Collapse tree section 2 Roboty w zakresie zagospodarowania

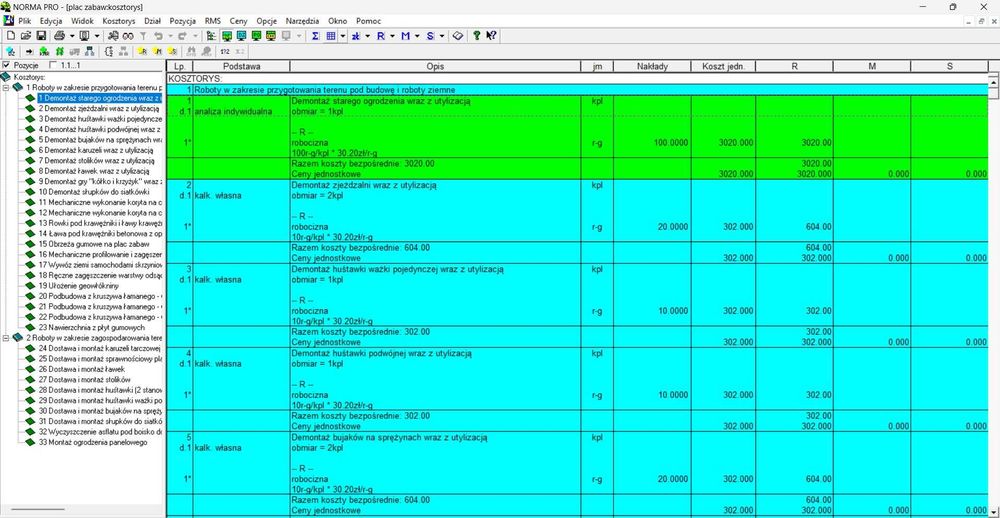point(6,337)
